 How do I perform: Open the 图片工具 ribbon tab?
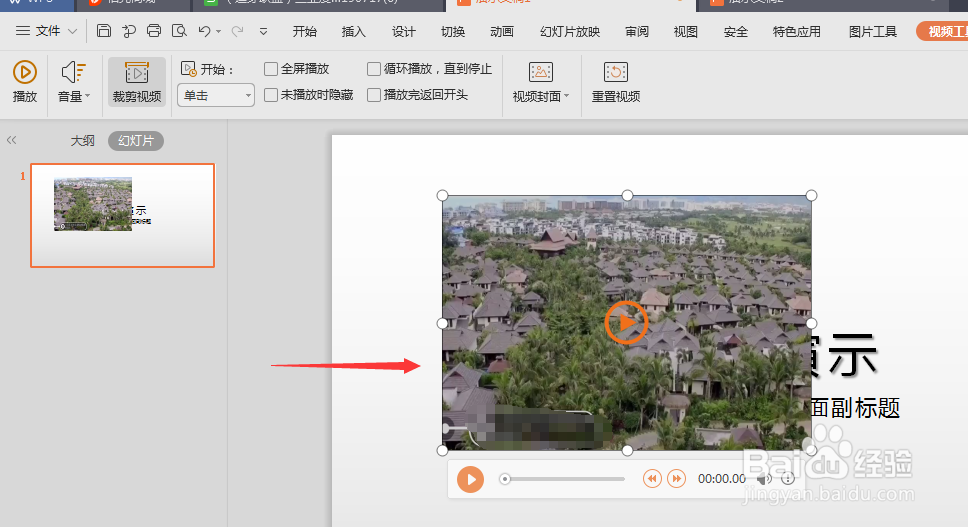point(872,31)
